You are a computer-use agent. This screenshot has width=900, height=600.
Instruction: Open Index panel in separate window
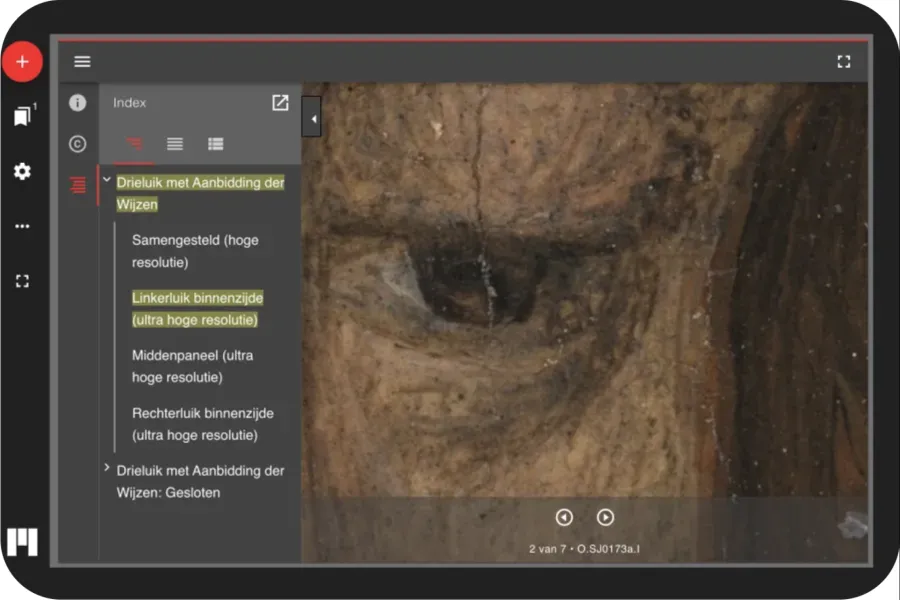pos(280,103)
